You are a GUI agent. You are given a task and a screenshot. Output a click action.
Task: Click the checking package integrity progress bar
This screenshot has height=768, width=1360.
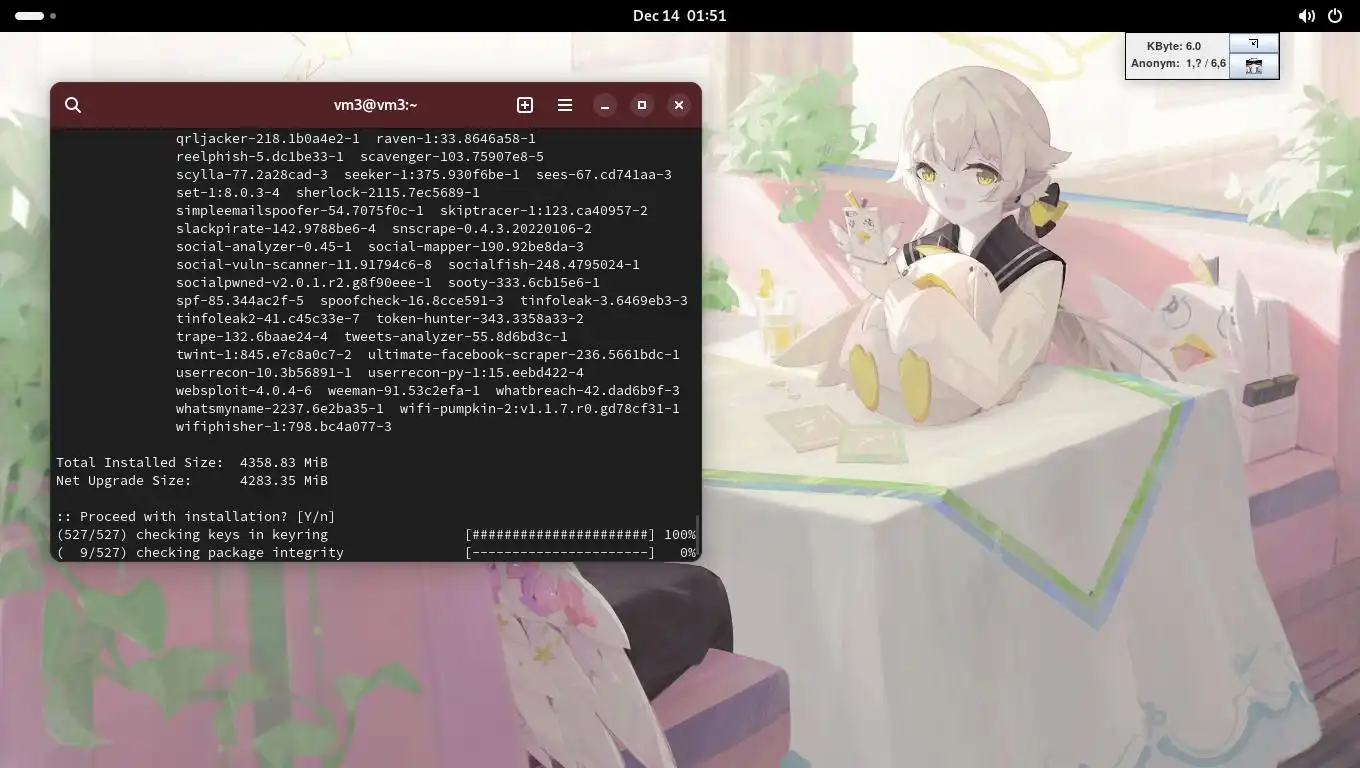[x=560, y=553]
